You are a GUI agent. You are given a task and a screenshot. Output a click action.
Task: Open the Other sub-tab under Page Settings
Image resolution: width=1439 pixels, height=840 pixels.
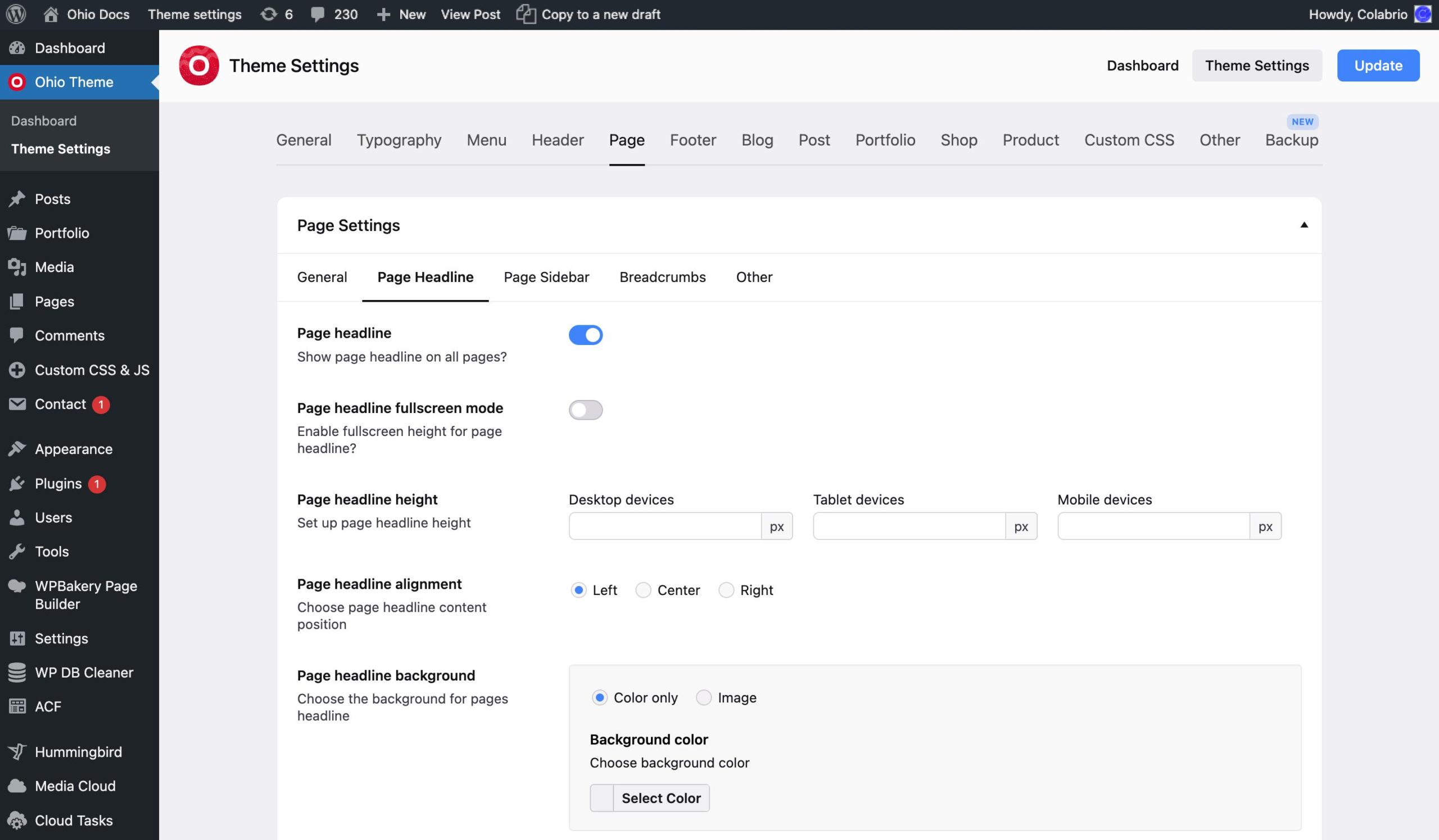(x=754, y=278)
